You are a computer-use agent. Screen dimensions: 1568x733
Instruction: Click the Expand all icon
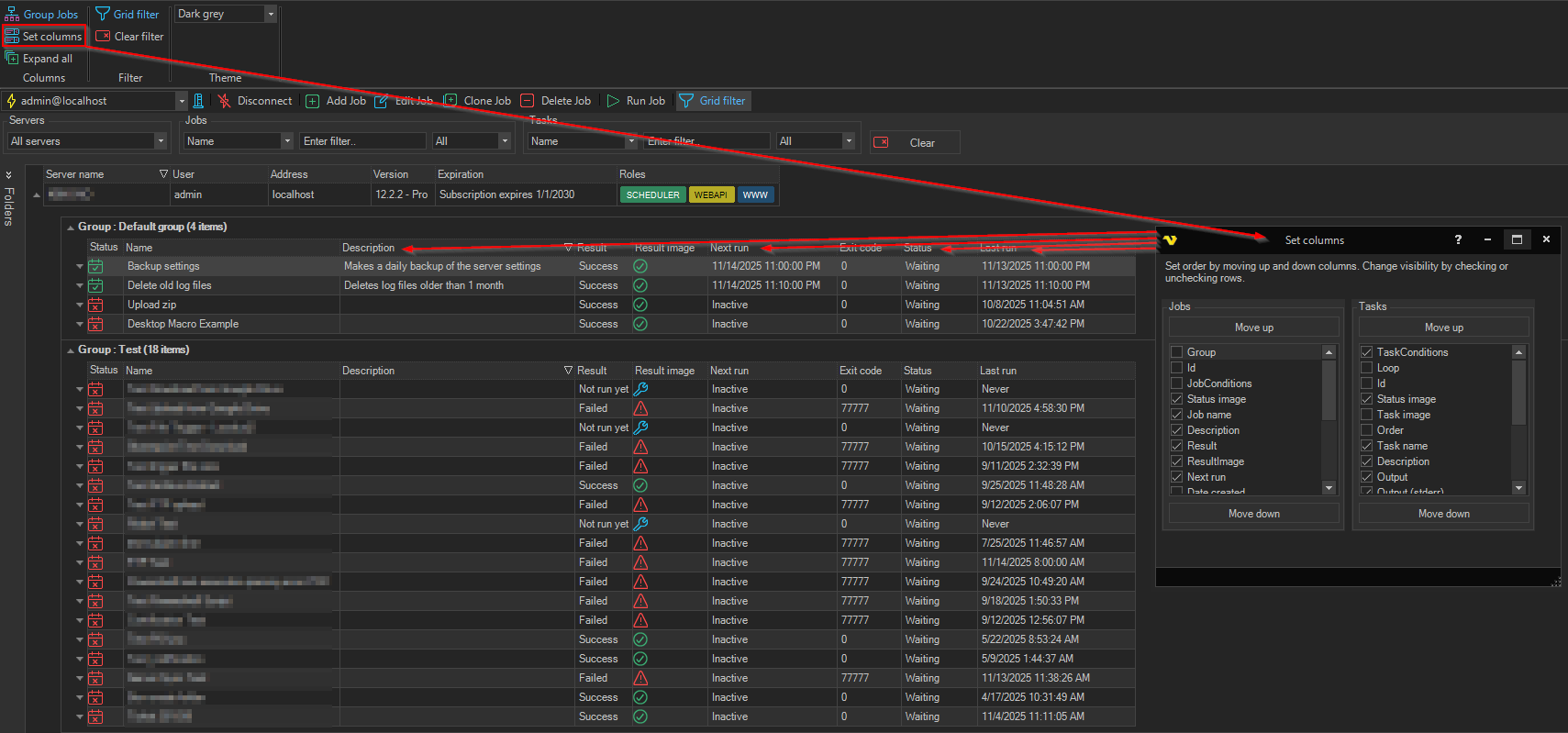point(12,59)
